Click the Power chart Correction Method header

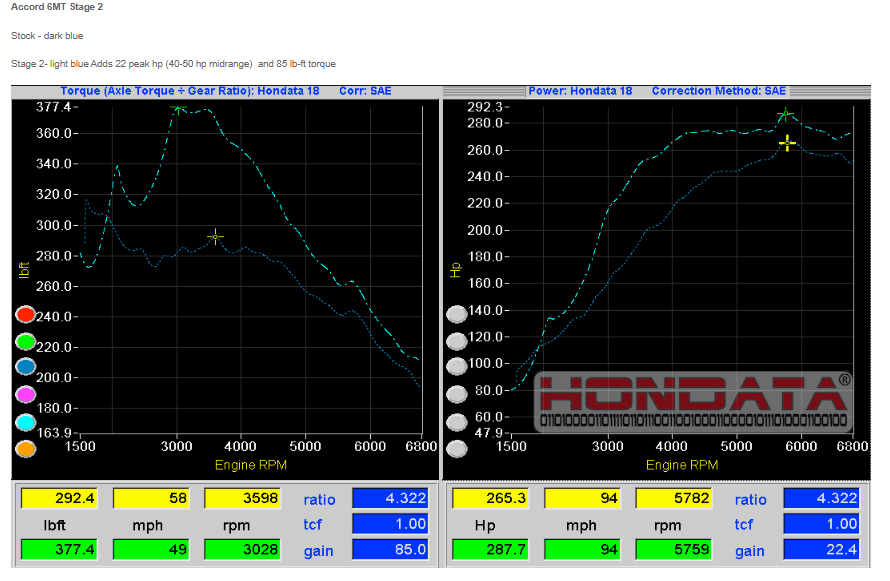719,91
